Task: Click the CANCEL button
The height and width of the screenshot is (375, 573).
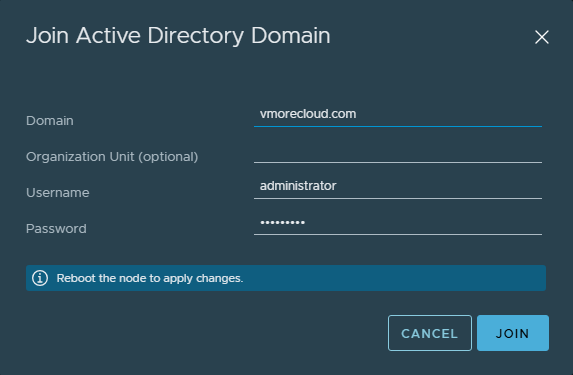Action: pyautogui.click(x=430, y=333)
